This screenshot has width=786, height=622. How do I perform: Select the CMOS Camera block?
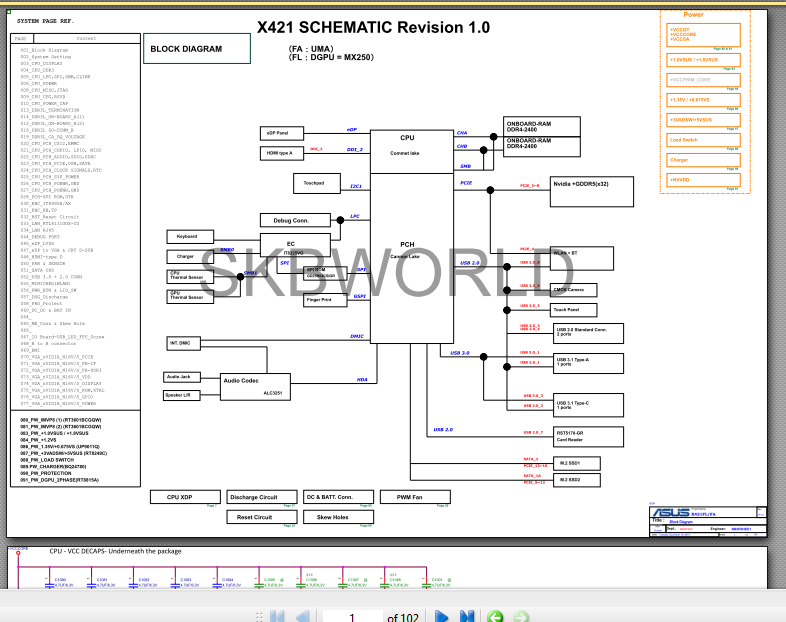[x=573, y=290]
